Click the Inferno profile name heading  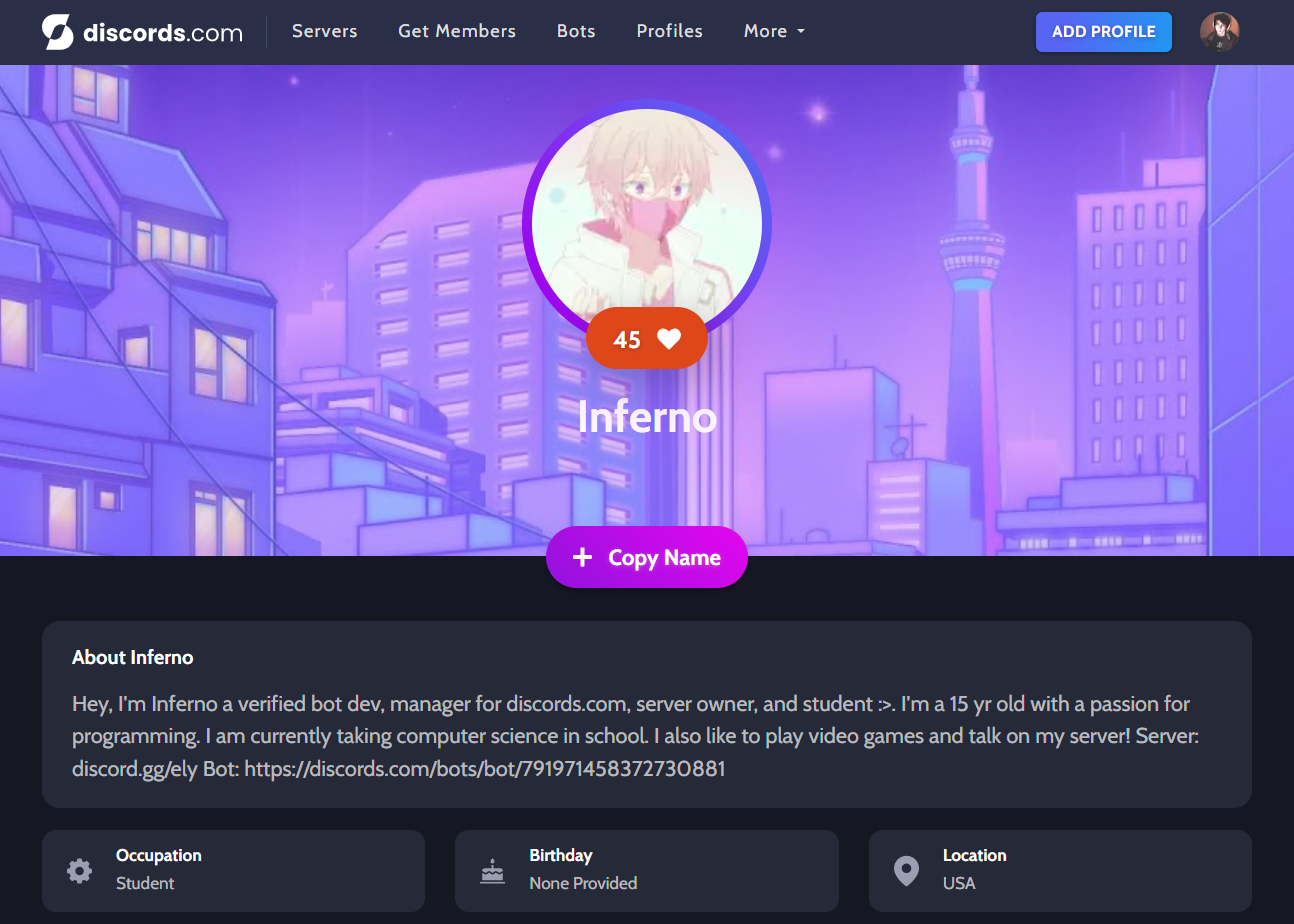pos(647,416)
